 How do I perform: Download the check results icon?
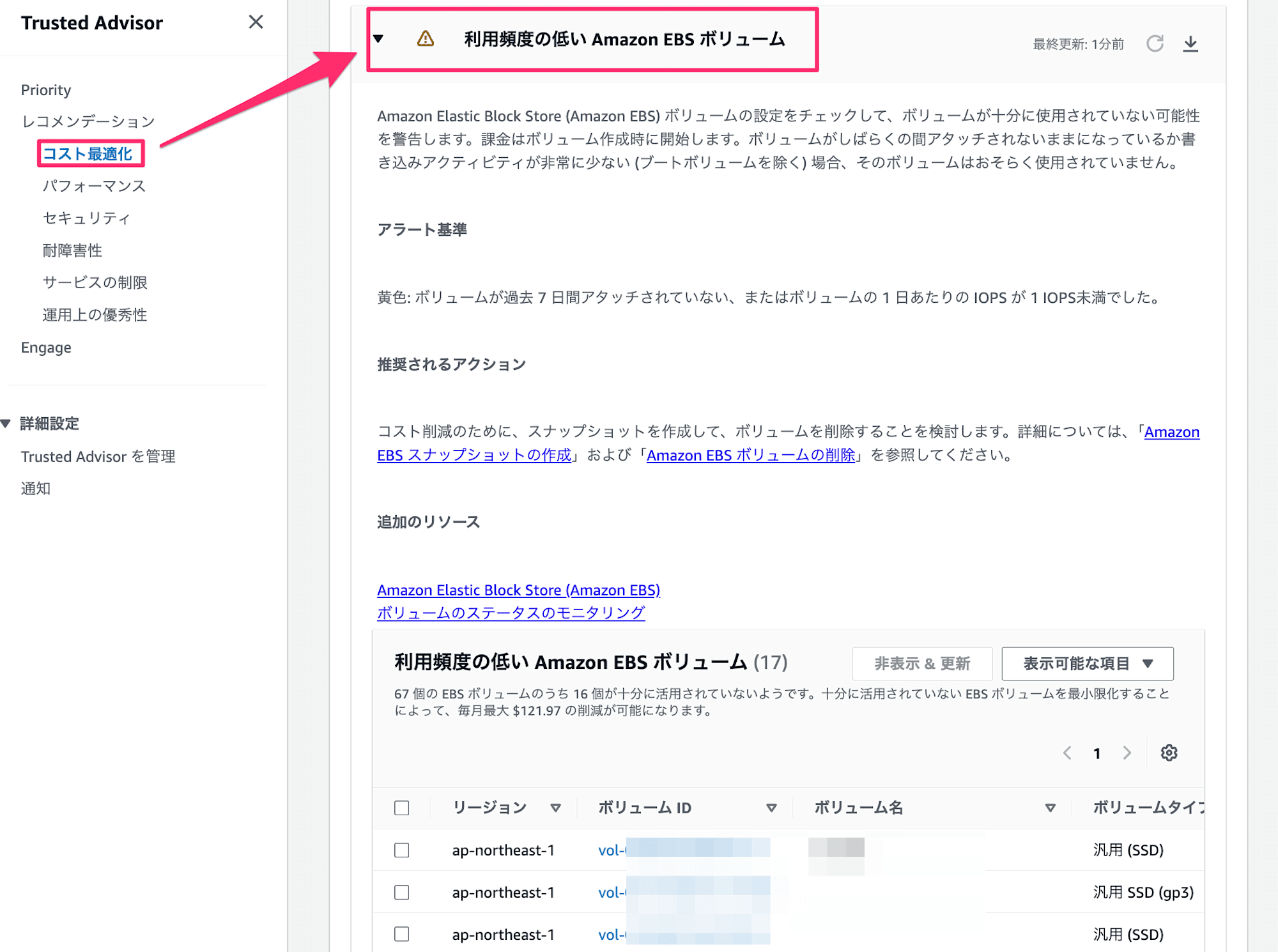tap(1190, 43)
